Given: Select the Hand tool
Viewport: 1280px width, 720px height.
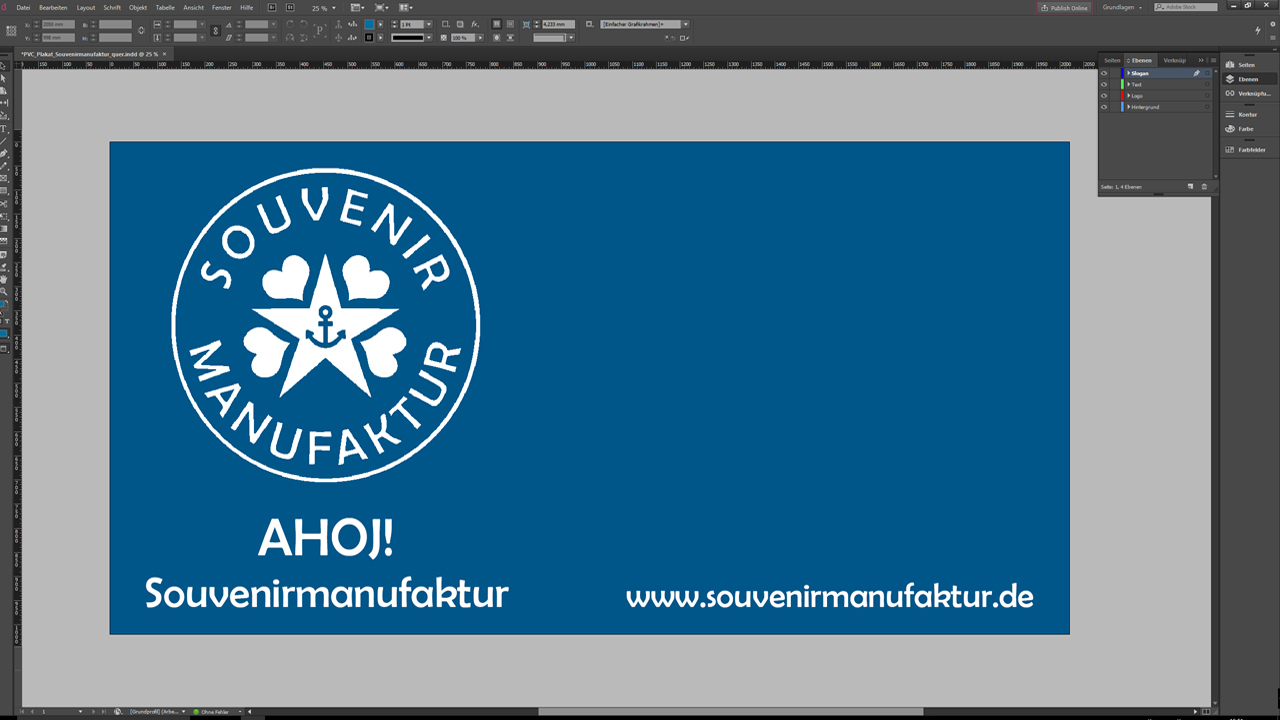Looking at the screenshot, I should [x=5, y=278].
